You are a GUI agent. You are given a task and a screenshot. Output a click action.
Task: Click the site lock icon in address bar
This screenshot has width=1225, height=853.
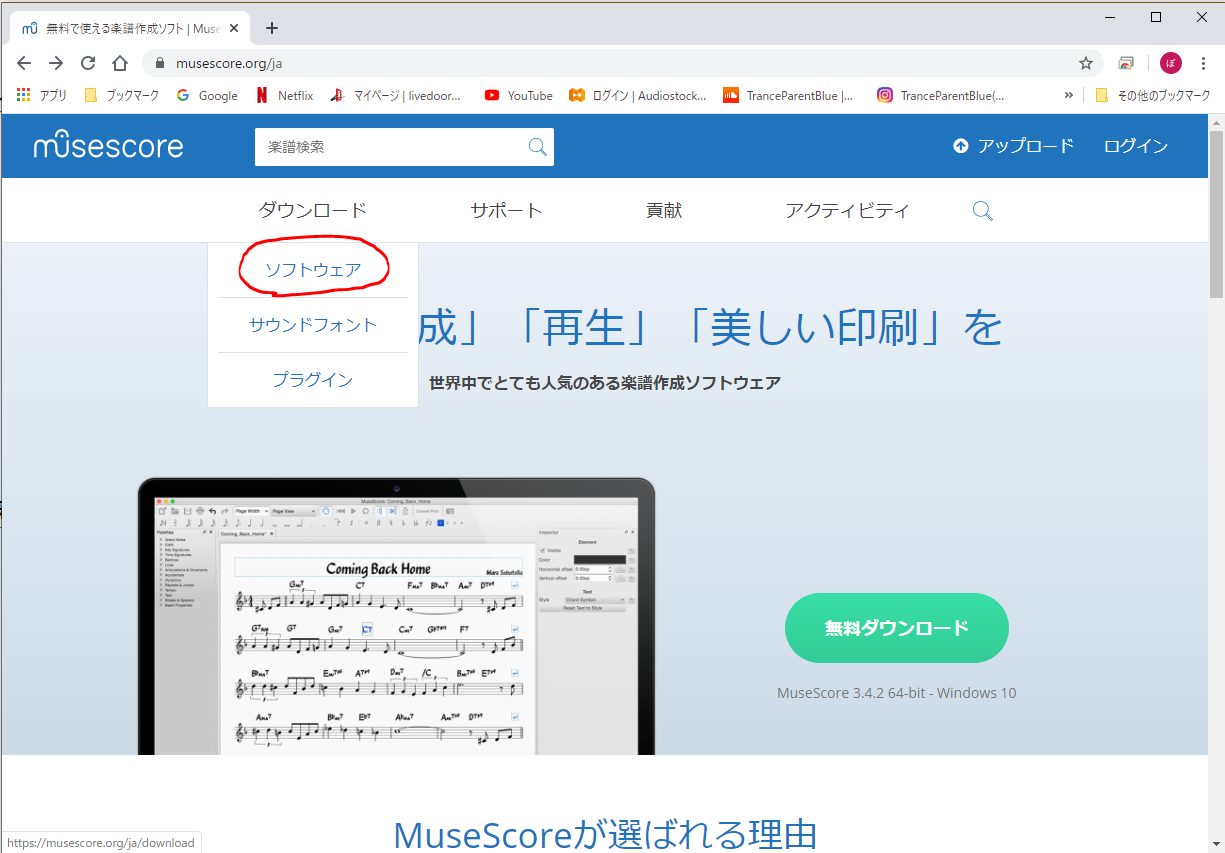pos(159,63)
